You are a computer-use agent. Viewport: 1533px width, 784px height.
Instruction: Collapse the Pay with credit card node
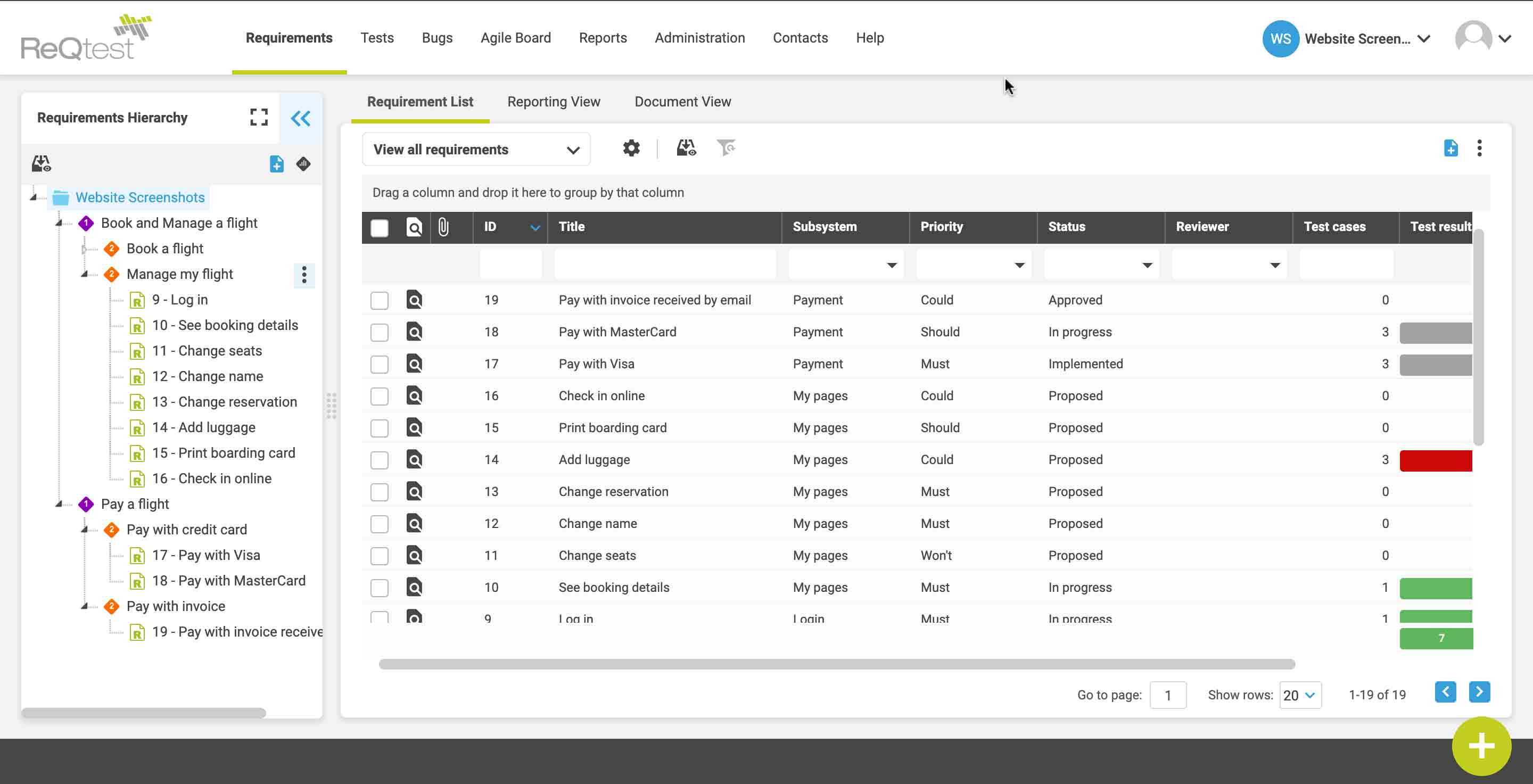(85, 530)
